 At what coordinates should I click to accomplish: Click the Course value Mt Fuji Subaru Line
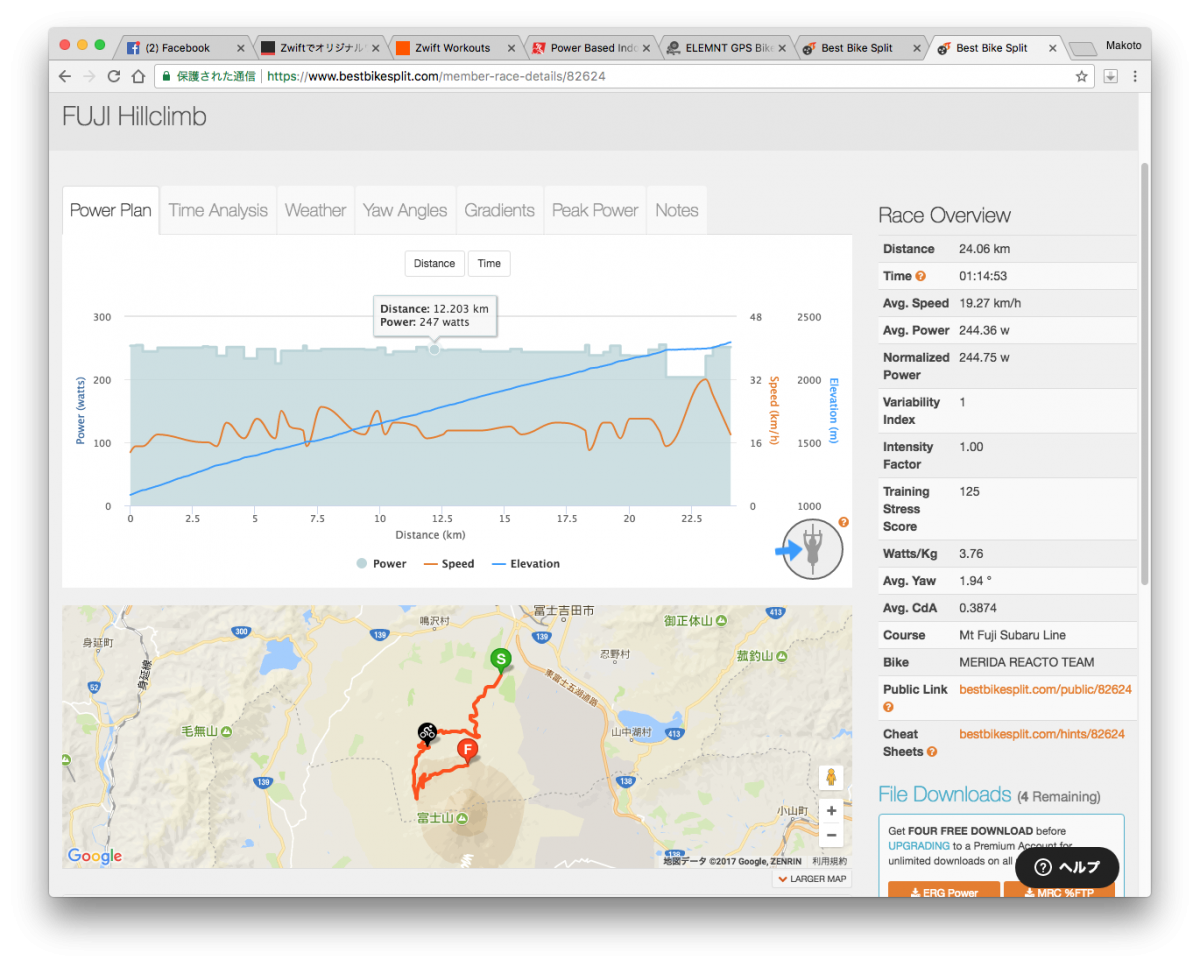tap(1012, 635)
